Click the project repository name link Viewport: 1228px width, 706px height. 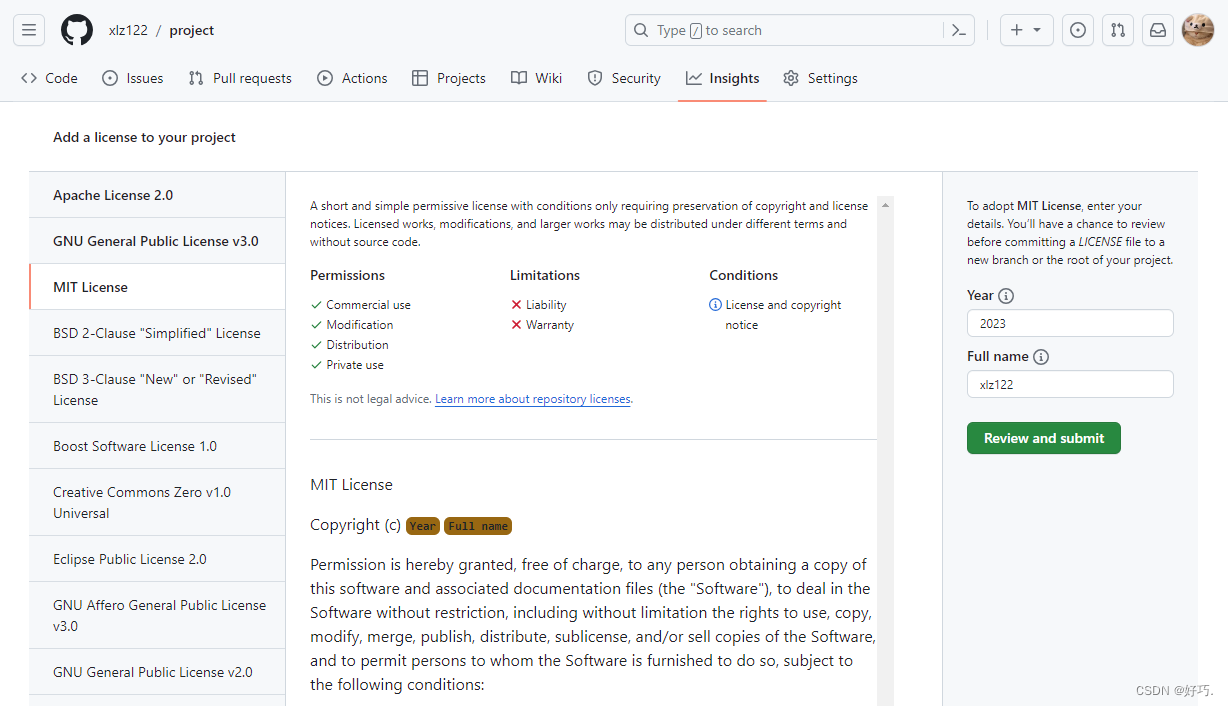192,30
